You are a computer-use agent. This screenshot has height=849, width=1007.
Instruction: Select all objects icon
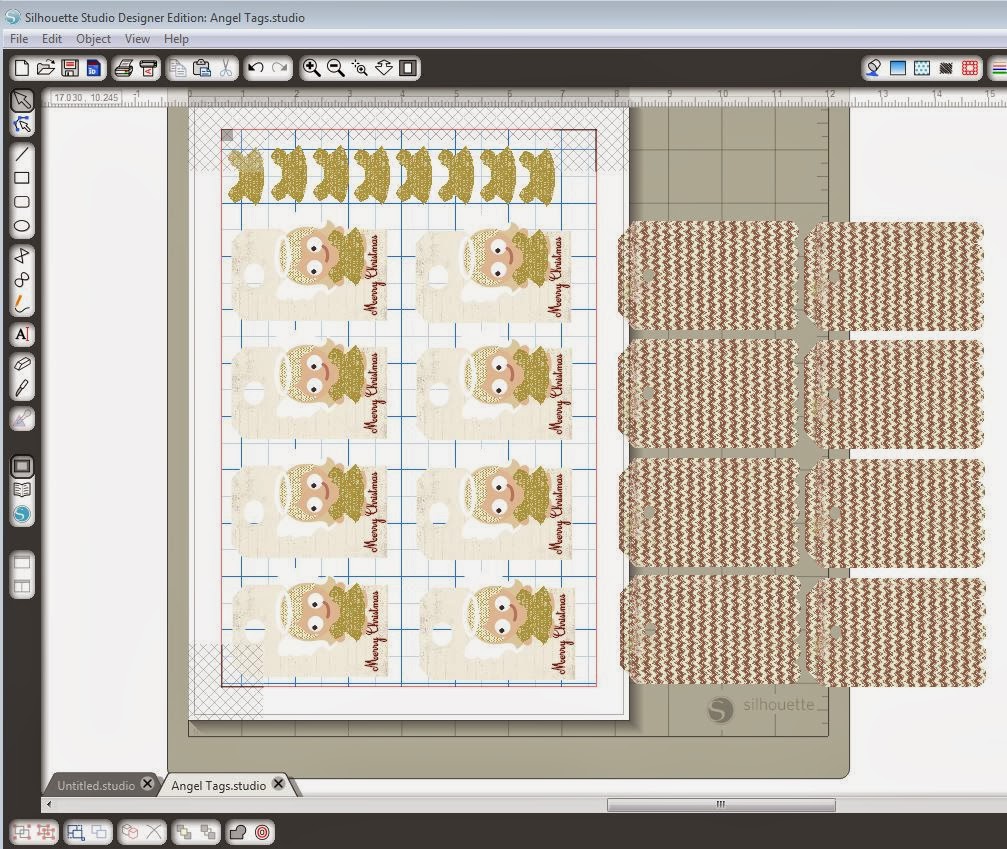(76, 832)
